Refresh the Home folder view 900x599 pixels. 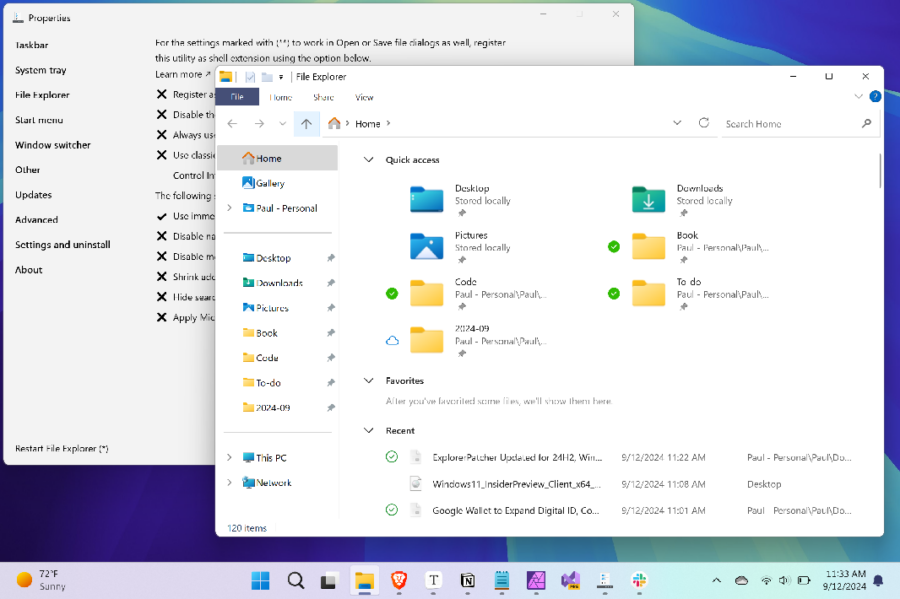point(703,123)
